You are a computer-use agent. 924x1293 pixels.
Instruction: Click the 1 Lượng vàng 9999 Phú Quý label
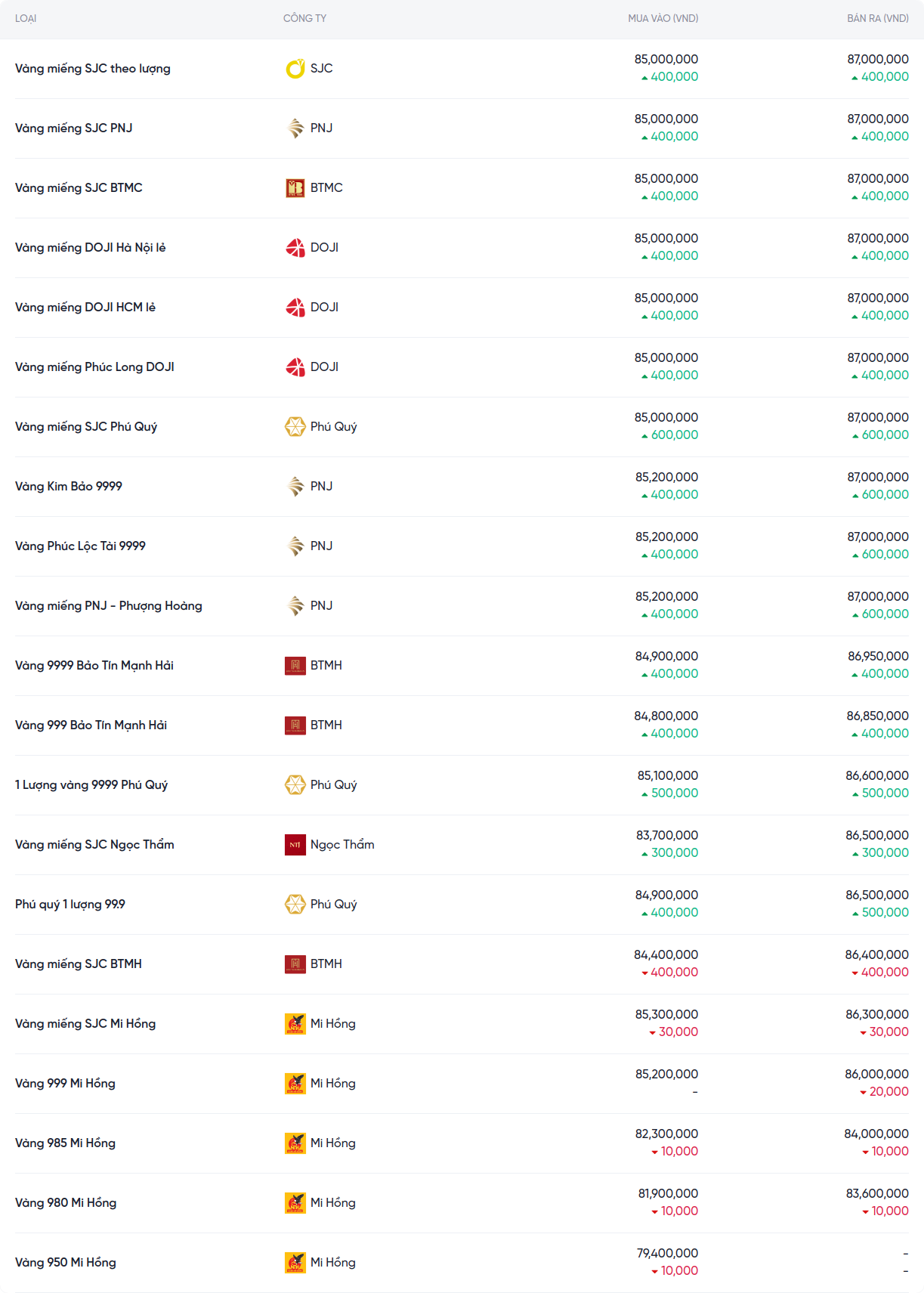tap(91, 785)
